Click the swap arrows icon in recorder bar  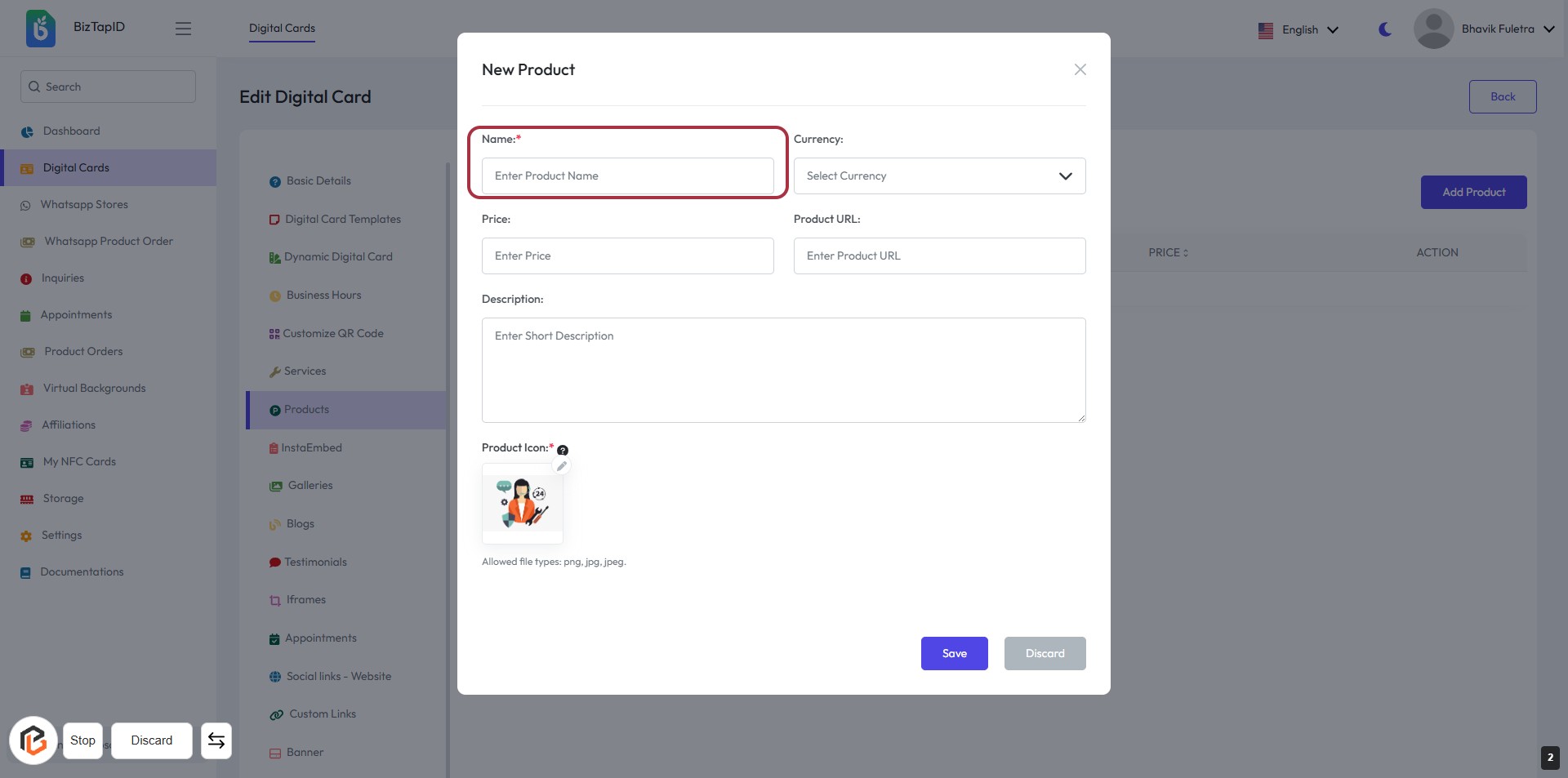pos(216,740)
